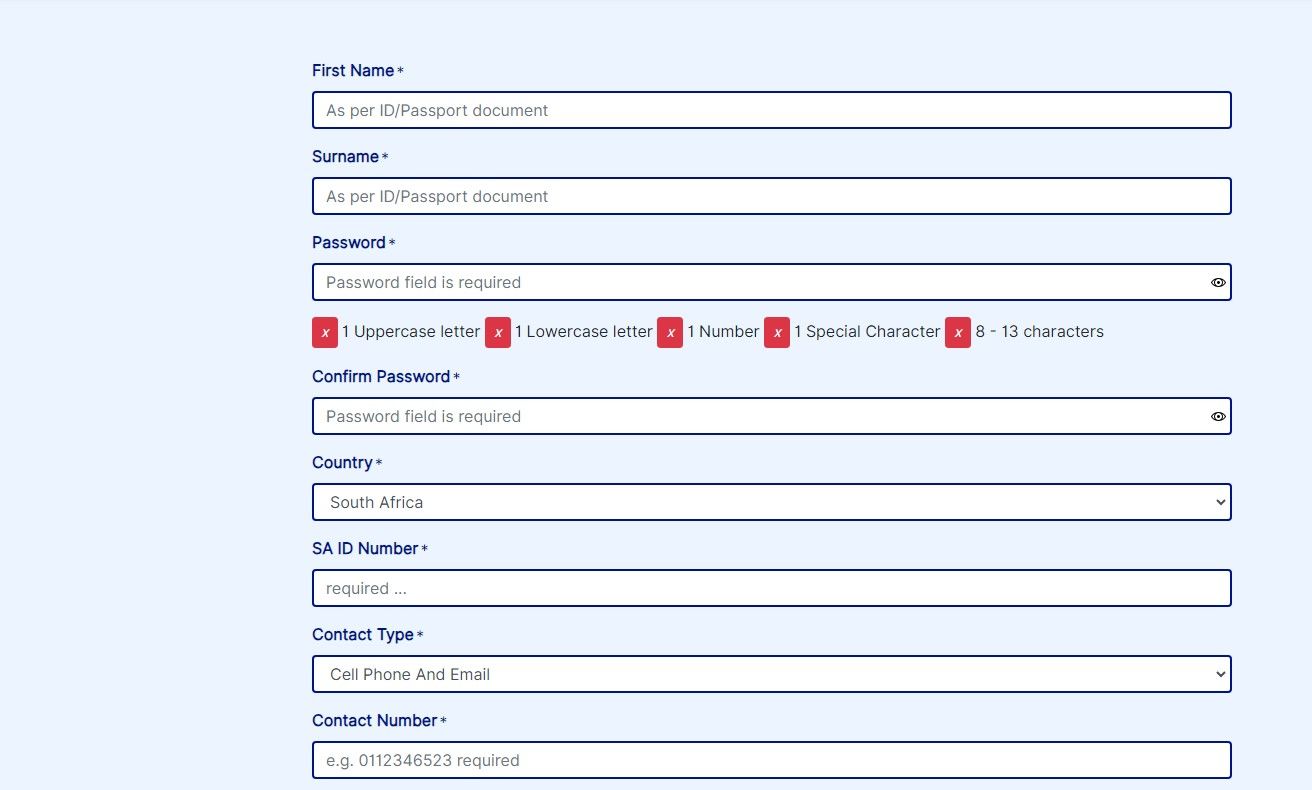Toggle visibility in the Confirm Password field
Viewport: 1312px width, 790px height.
tap(1218, 417)
